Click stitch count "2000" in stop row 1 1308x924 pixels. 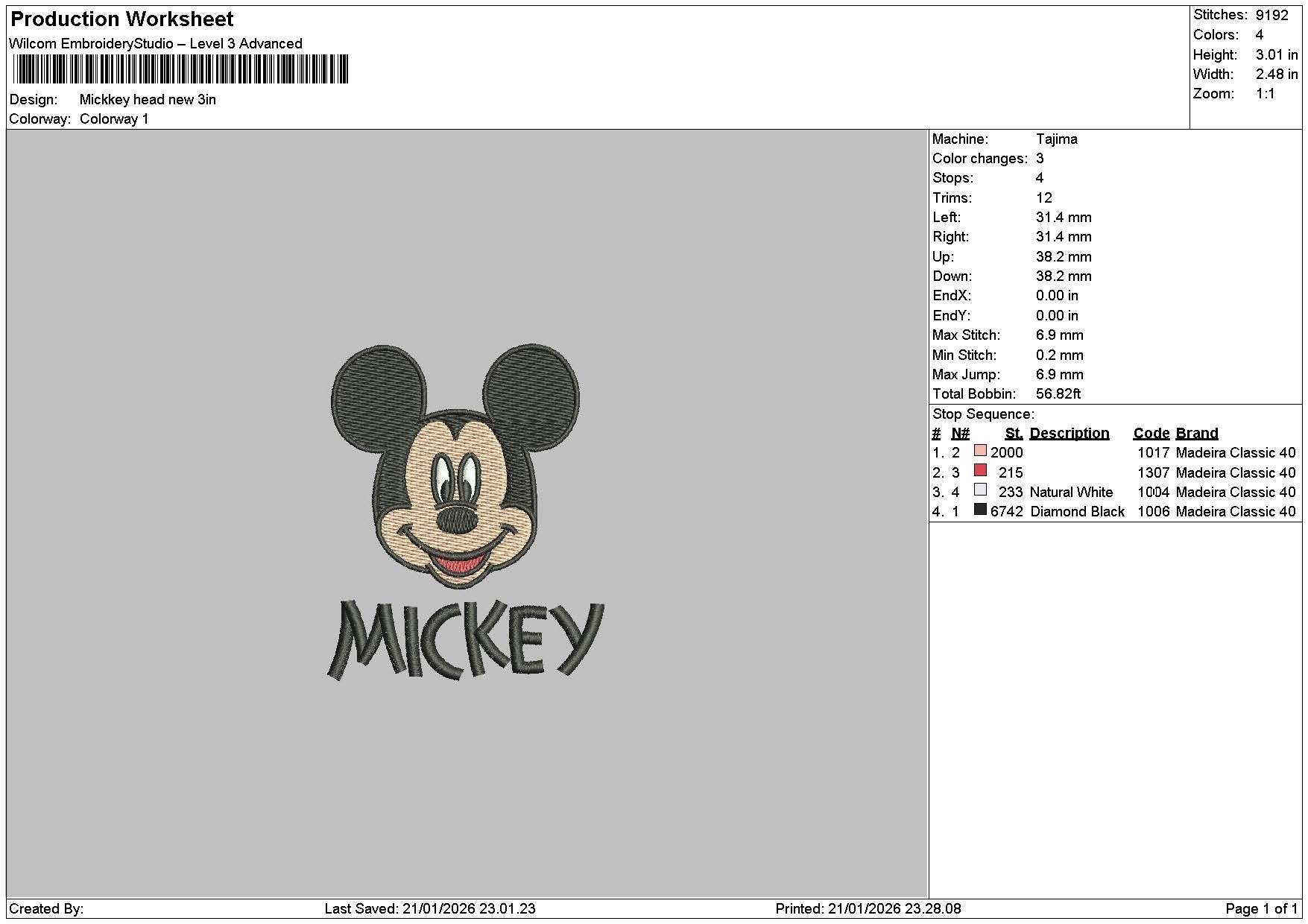(1007, 452)
